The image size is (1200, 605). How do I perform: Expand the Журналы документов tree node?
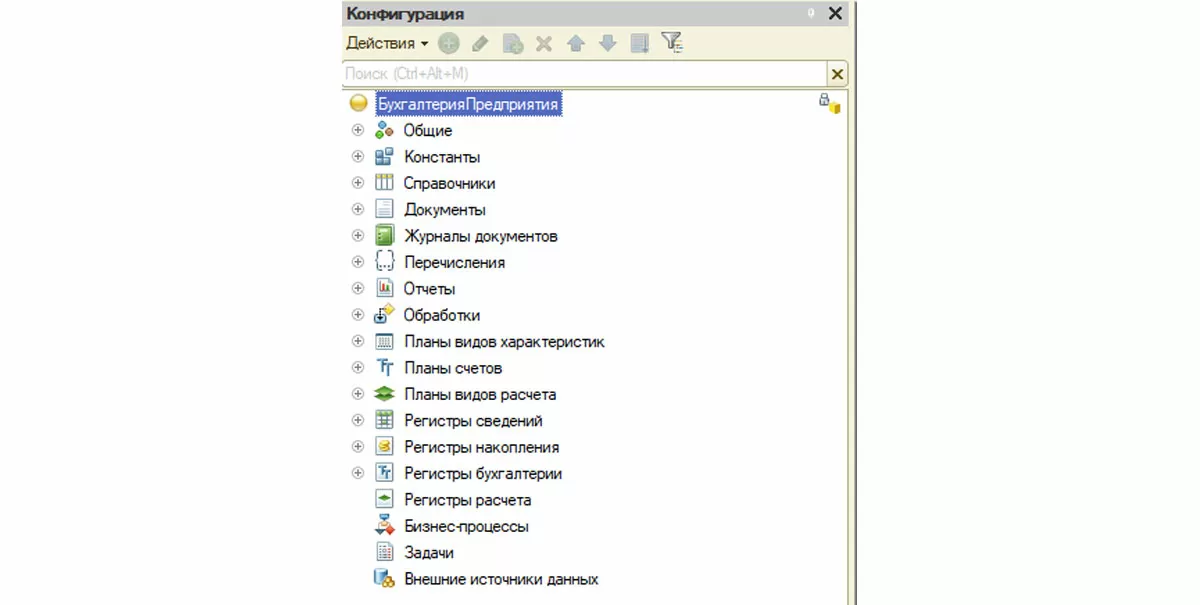click(x=357, y=236)
